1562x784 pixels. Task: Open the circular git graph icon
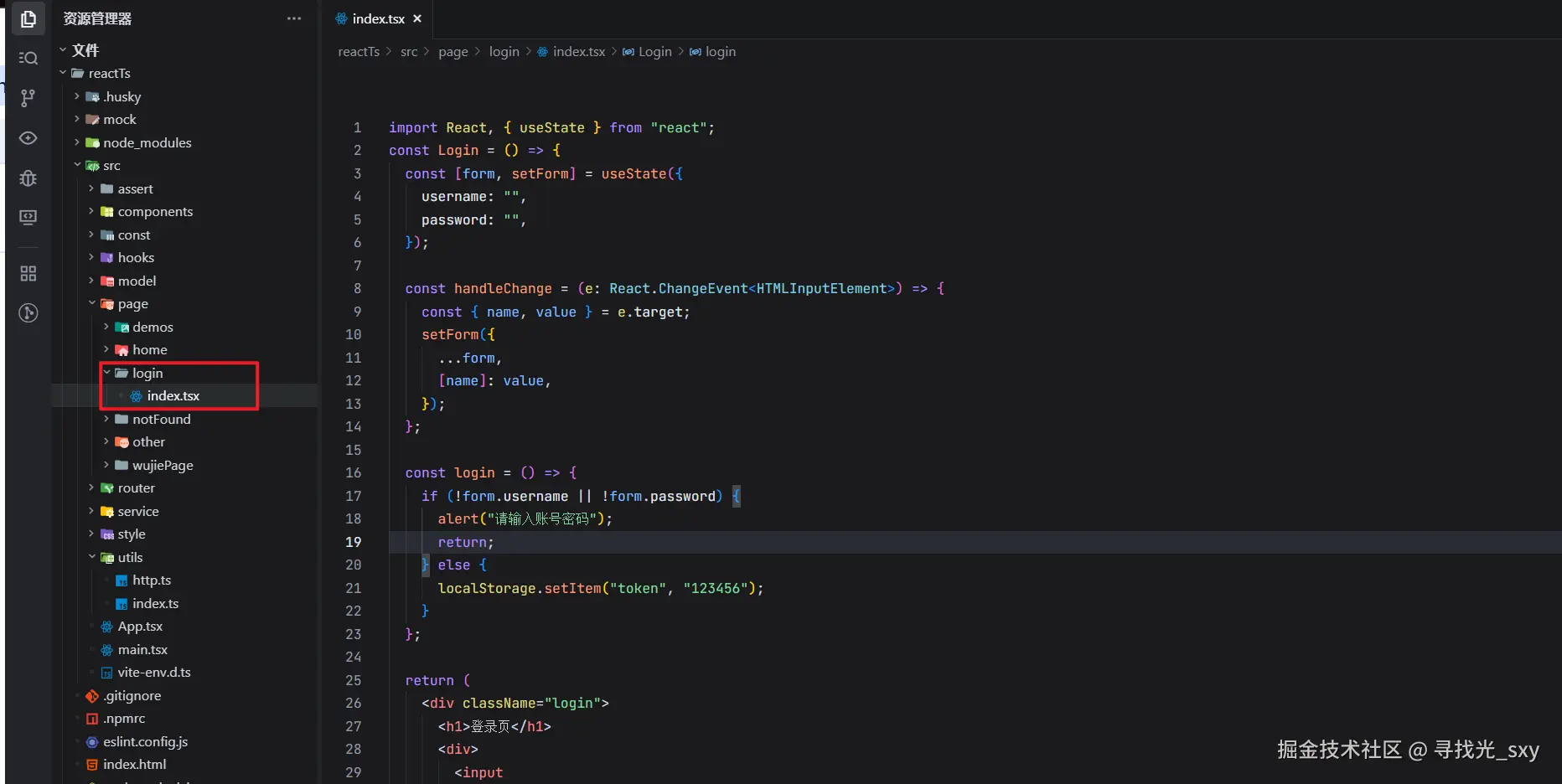tap(28, 313)
